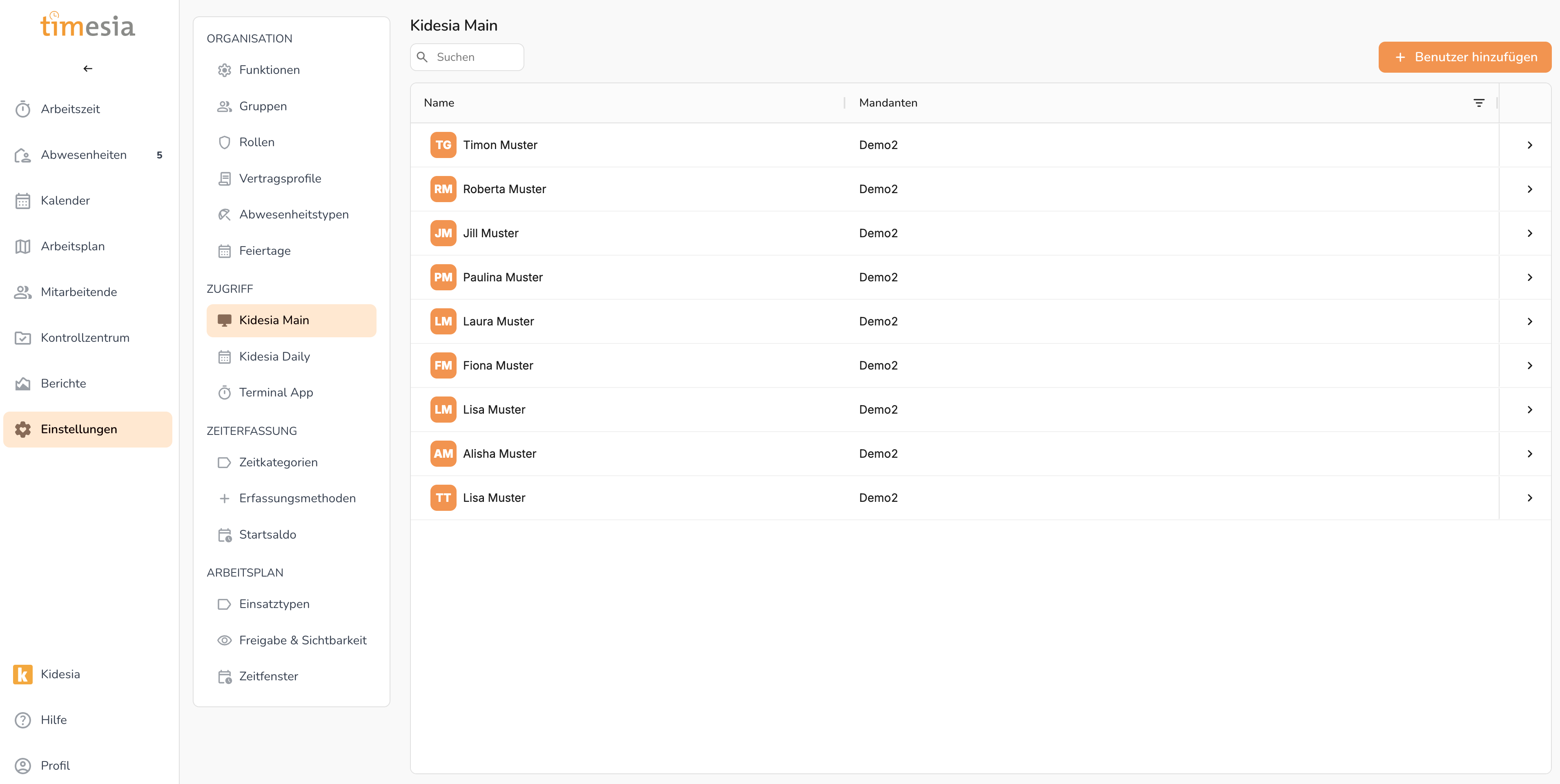
Task: Open Berichte chart icon
Action: point(22,384)
